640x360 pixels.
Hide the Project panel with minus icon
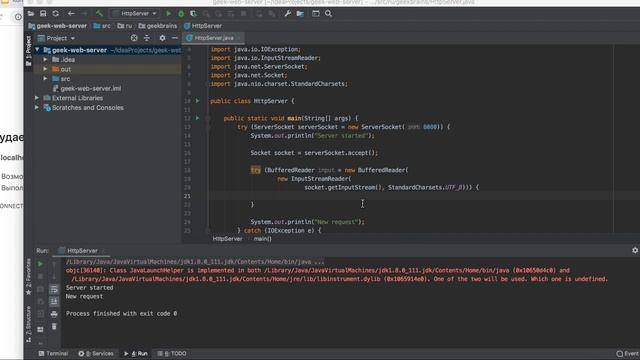coord(175,38)
